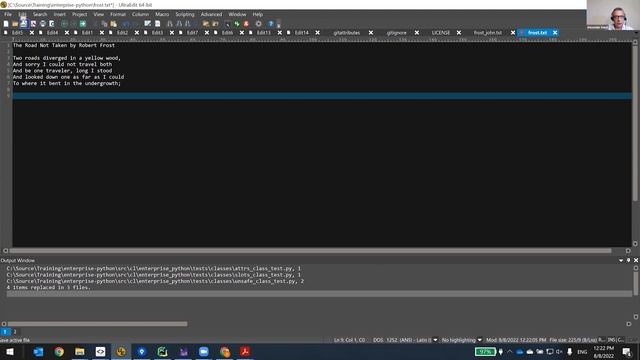Open the Advanced menu
640x360 pixels.
pyautogui.click(x=211, y=14)
